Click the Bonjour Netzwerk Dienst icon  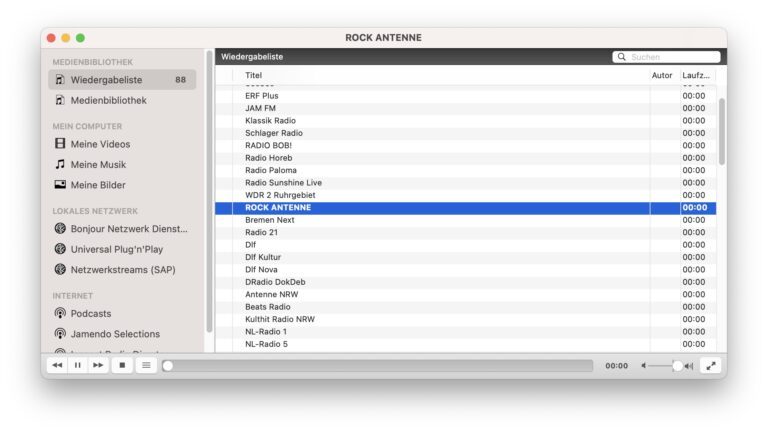(x=60, y=228)
